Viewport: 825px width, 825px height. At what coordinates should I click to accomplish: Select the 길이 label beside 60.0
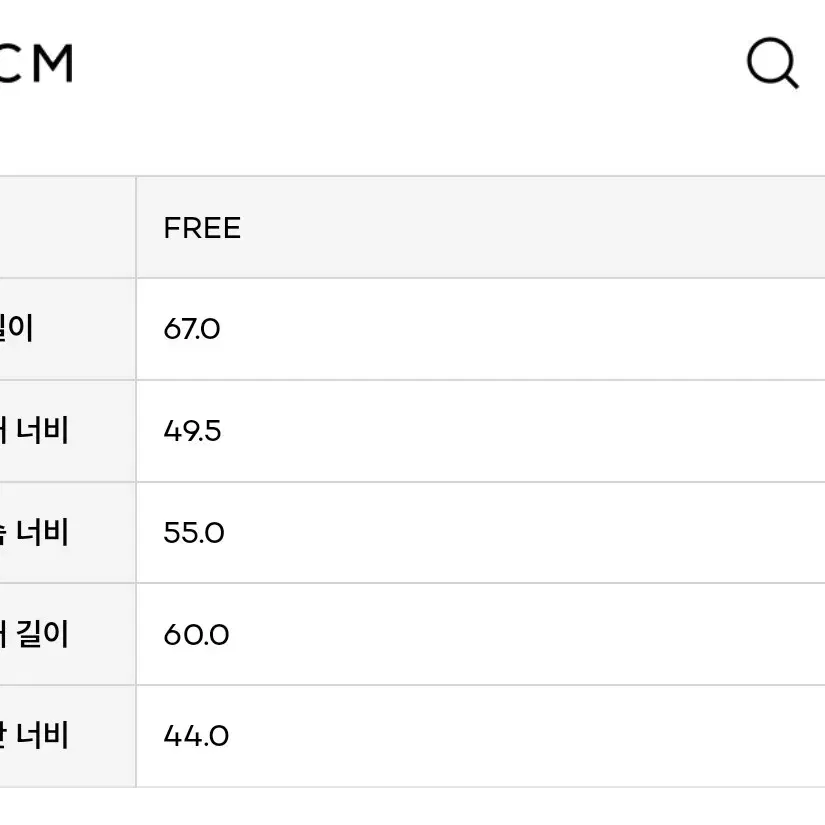point(42,633)
